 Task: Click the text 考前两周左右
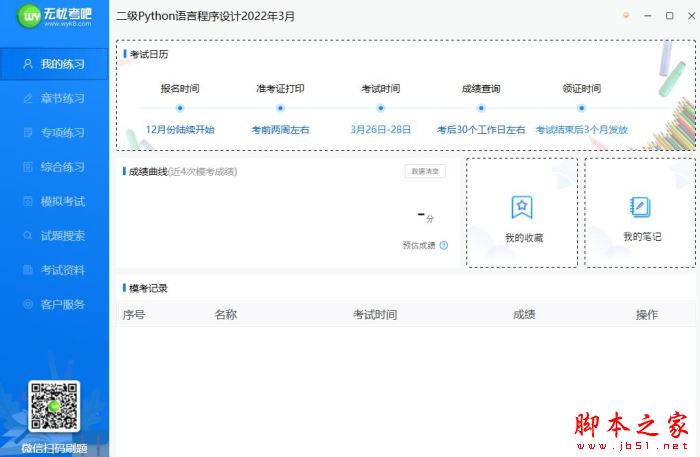point(280,130)
